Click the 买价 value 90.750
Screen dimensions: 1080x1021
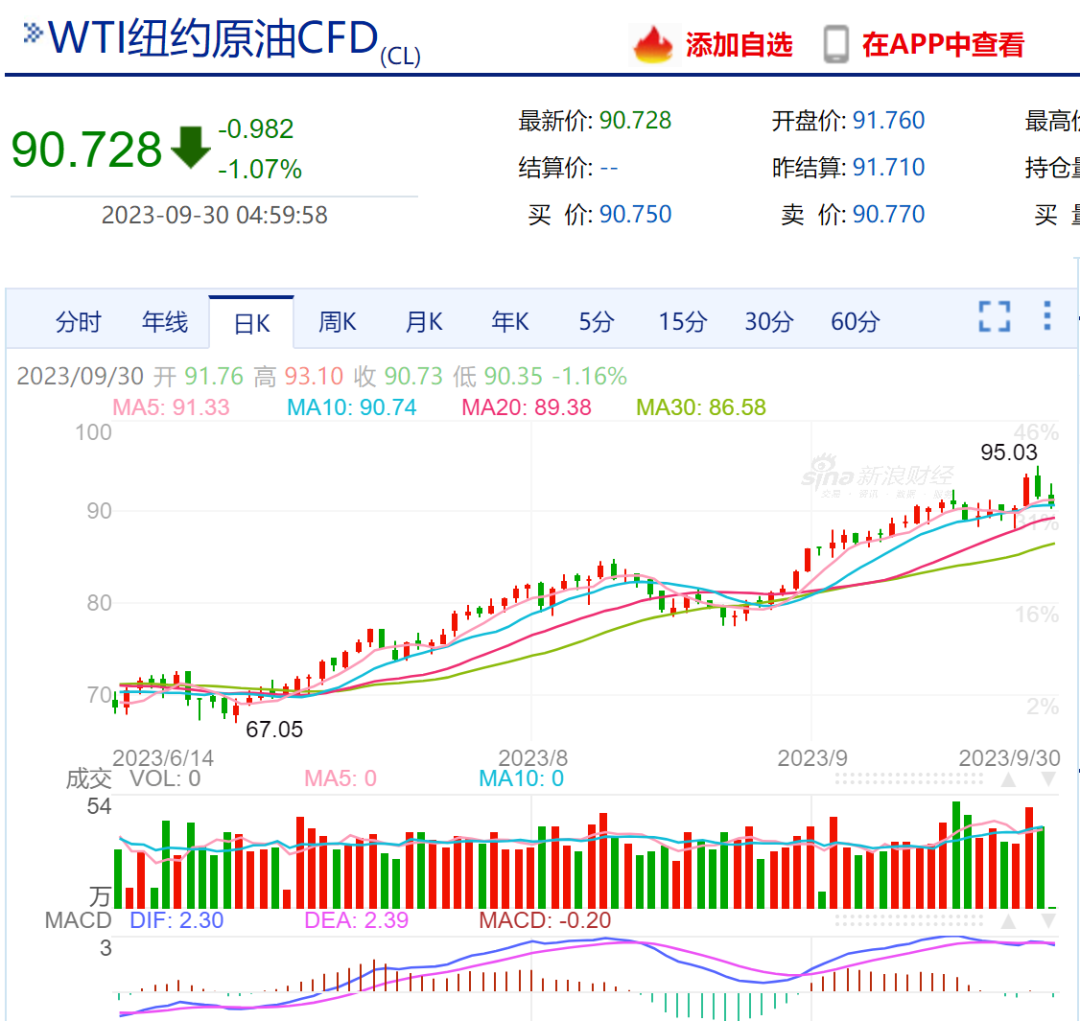635,214
